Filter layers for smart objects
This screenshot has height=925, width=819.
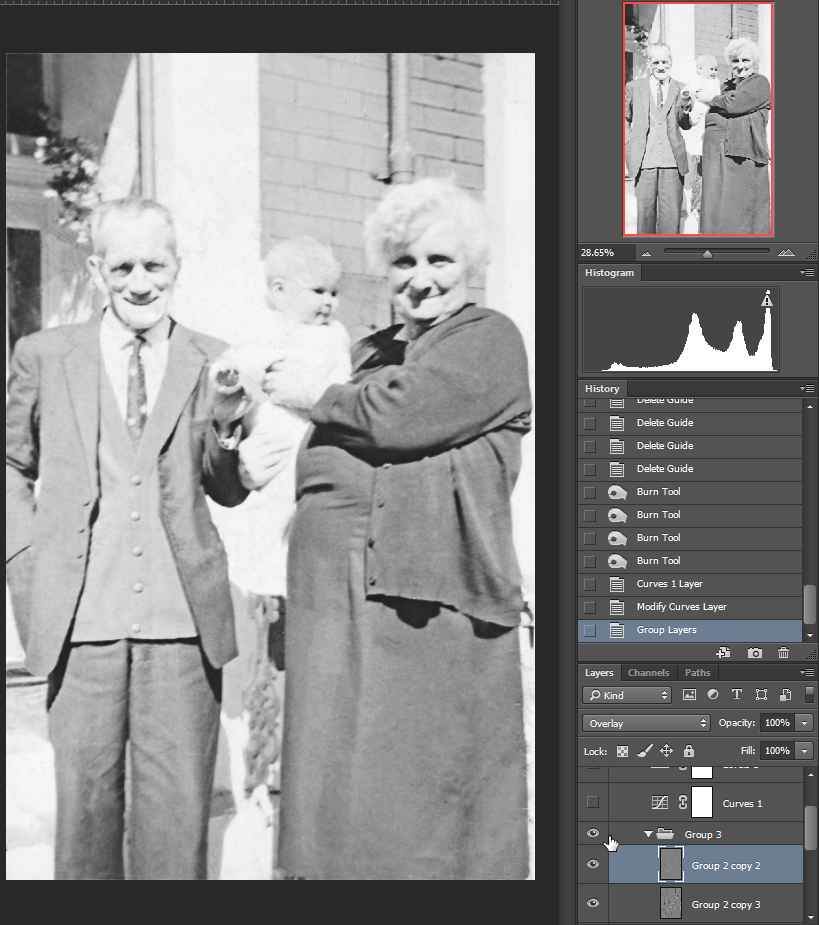click(785, 694)
